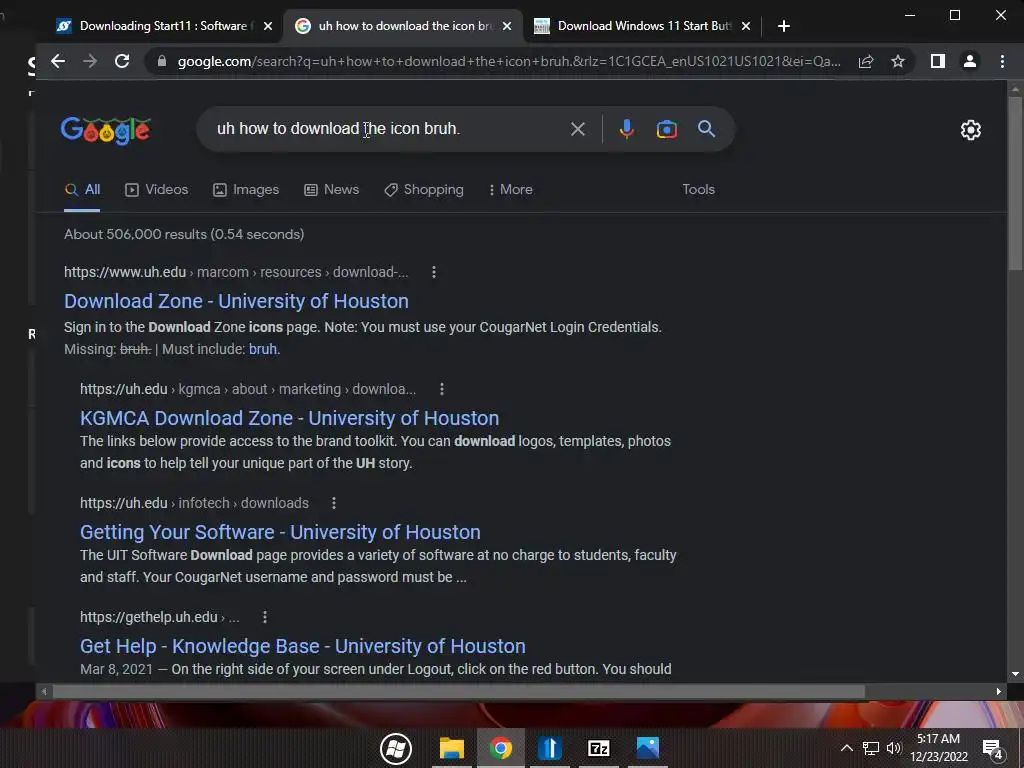Open the Start11 app in taskbar
Screen dimensions: 1024x768
[x=549, y=748]
